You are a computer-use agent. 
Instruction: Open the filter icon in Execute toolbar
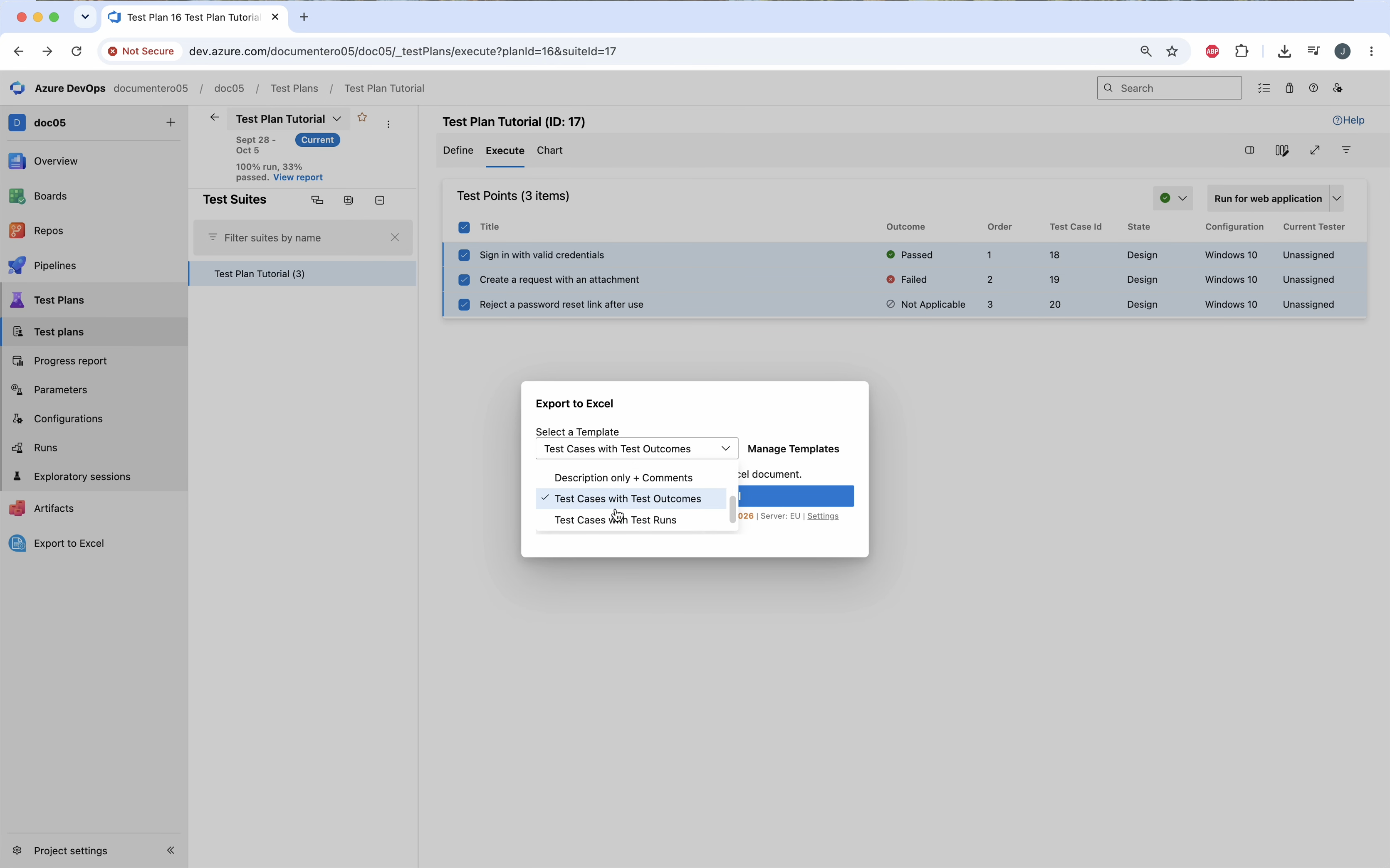[1346, 150]
